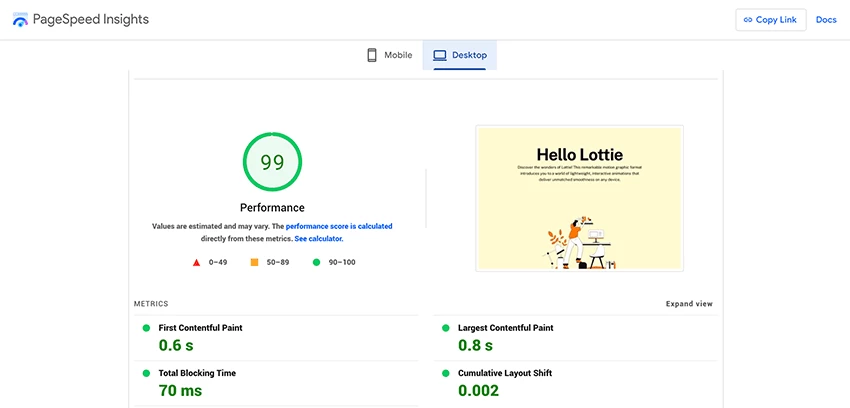850x408 pixels.
Task: Click green dot beside First Contentful Paint
Action: (x=146, y=328)
